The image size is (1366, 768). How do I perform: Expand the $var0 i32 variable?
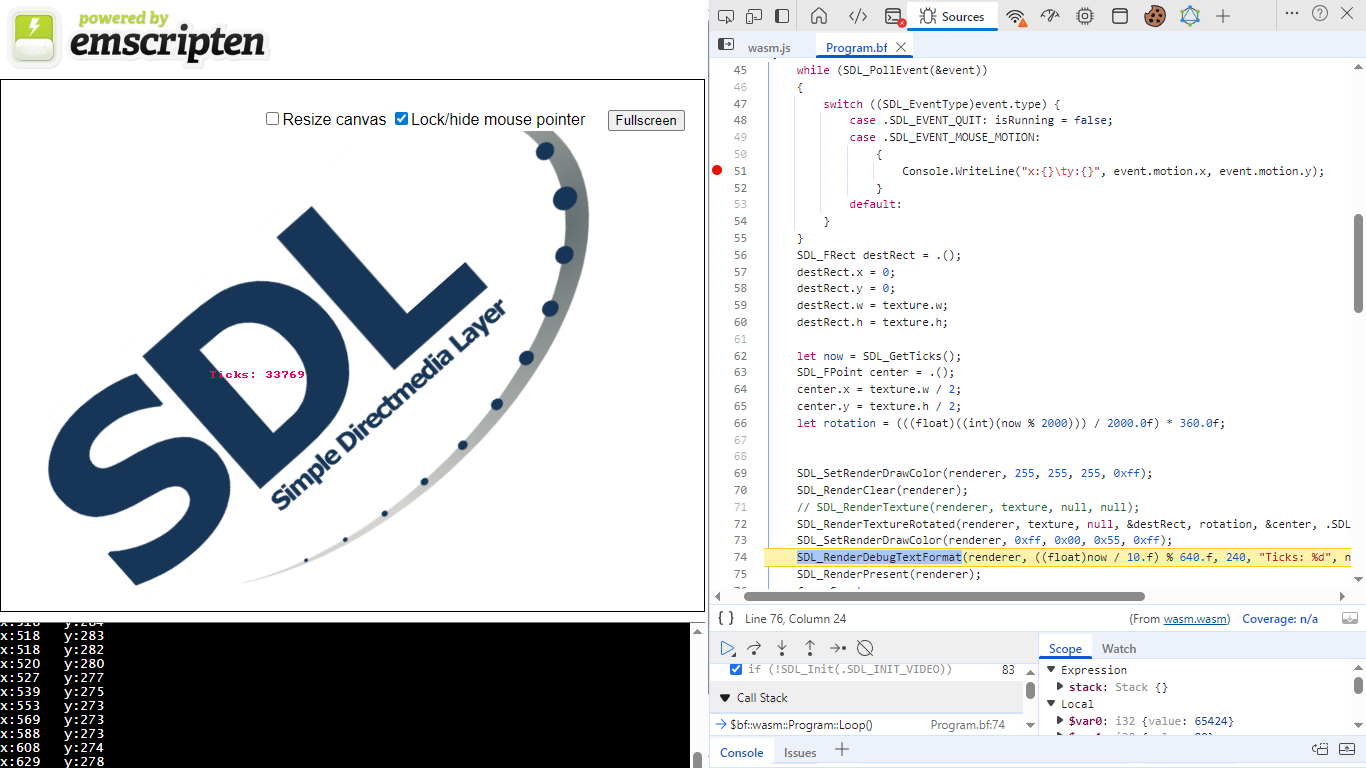click(1061, 721)
